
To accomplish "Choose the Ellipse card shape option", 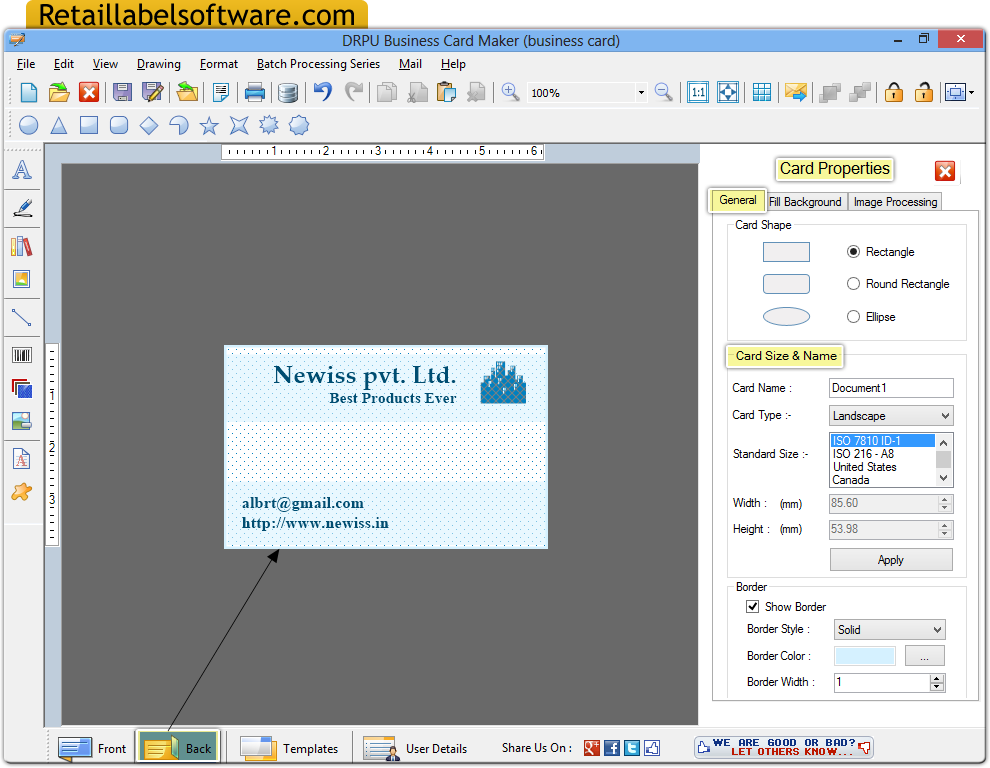I will coord(853,316).
